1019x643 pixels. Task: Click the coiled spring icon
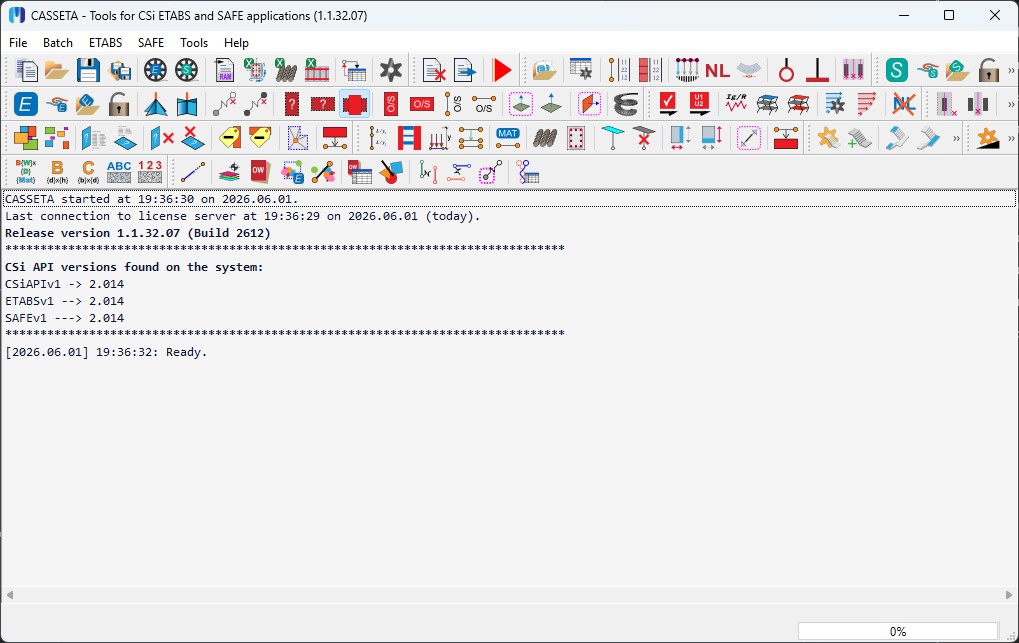(x=626, y=104)
